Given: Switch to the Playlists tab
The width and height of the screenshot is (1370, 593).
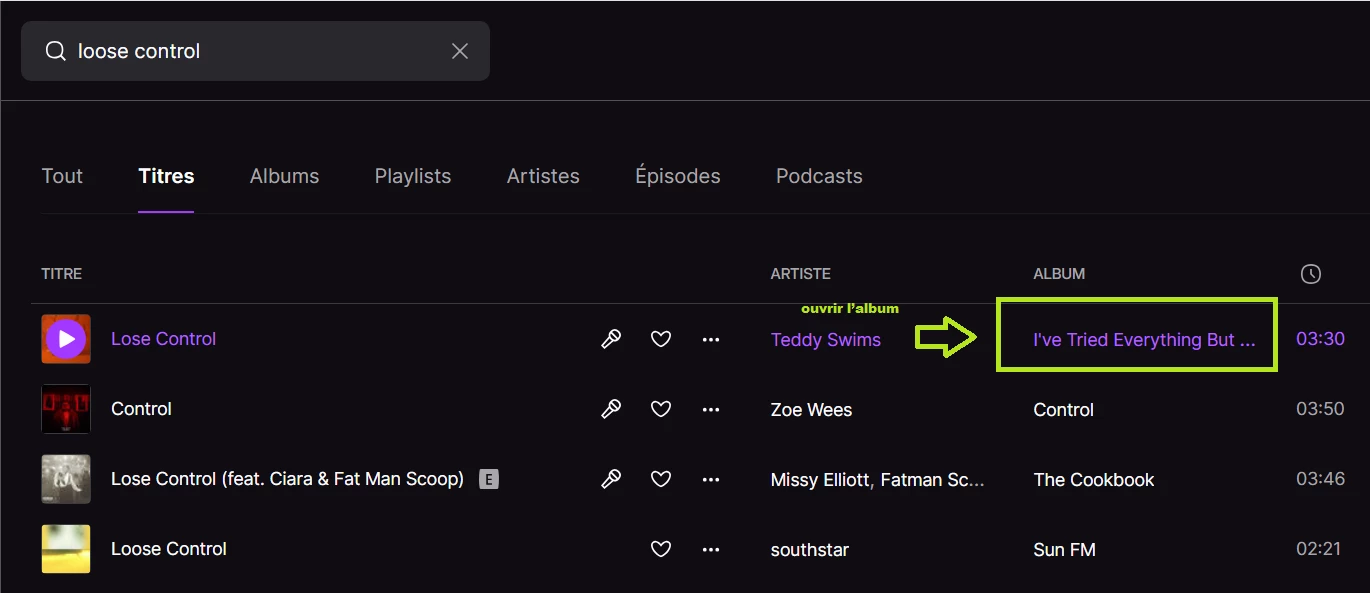Looking at the screenshot, I should click(413, 176).
